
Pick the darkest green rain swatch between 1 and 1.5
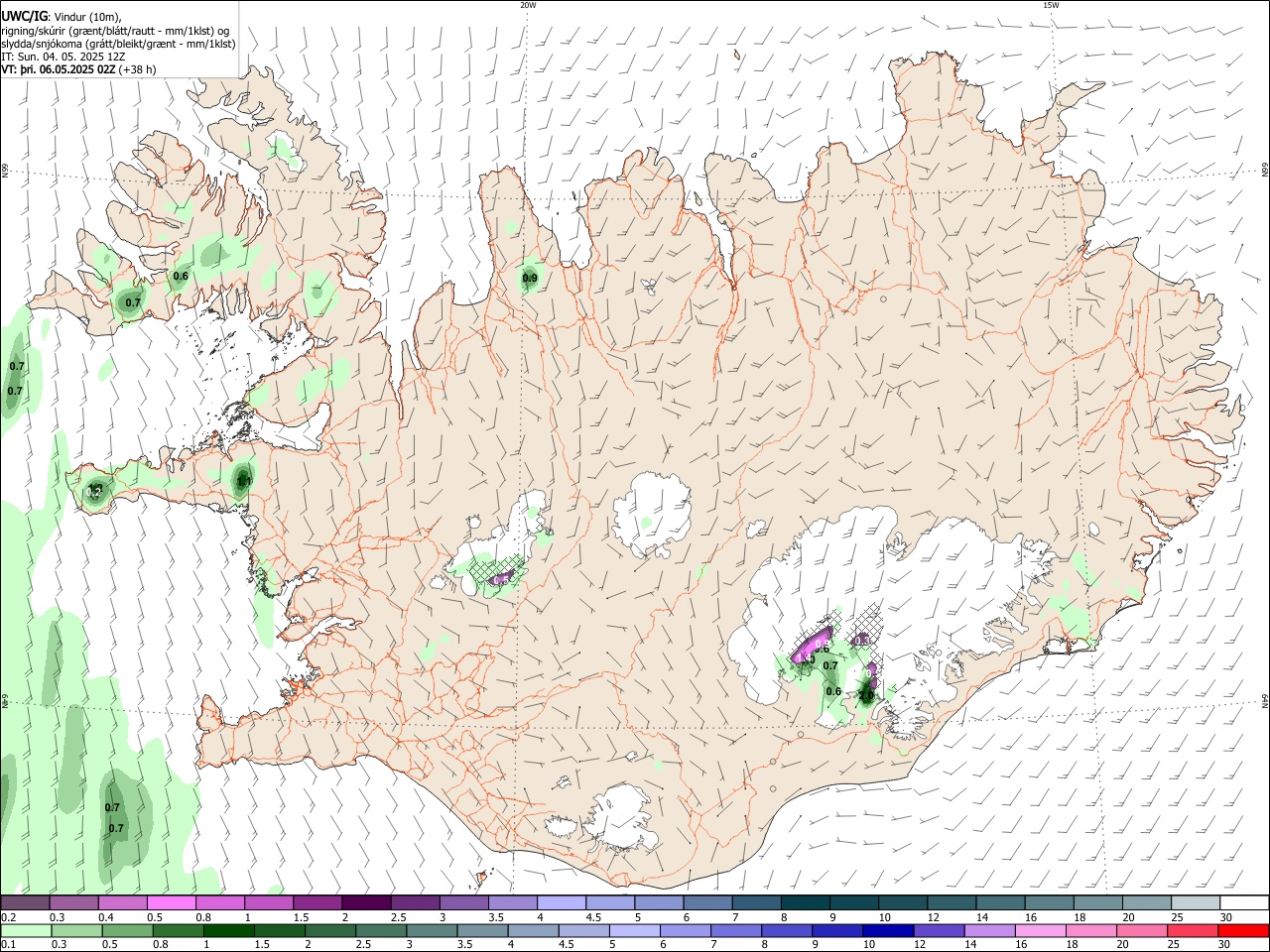click(228, 930)
